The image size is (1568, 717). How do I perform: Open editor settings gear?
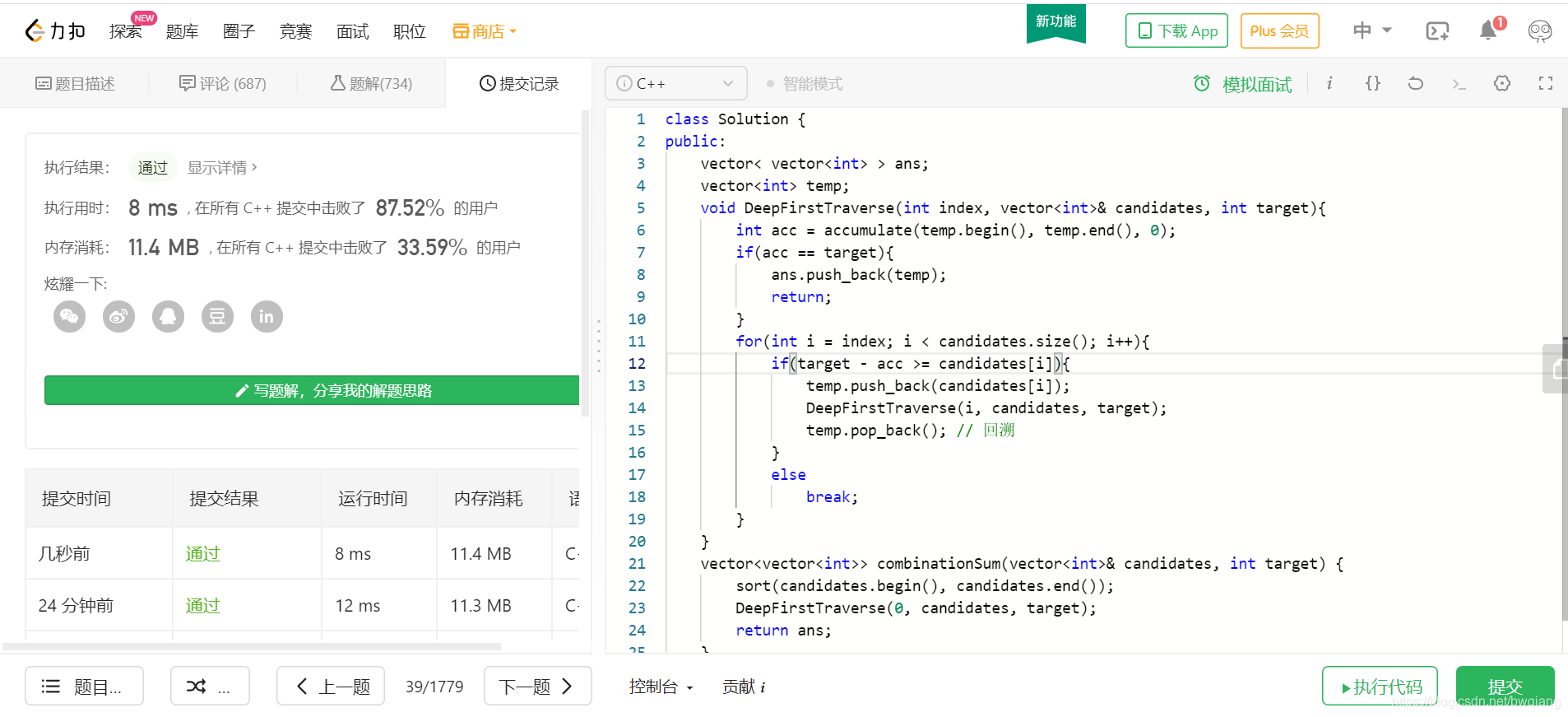[x=1502, y=83]
